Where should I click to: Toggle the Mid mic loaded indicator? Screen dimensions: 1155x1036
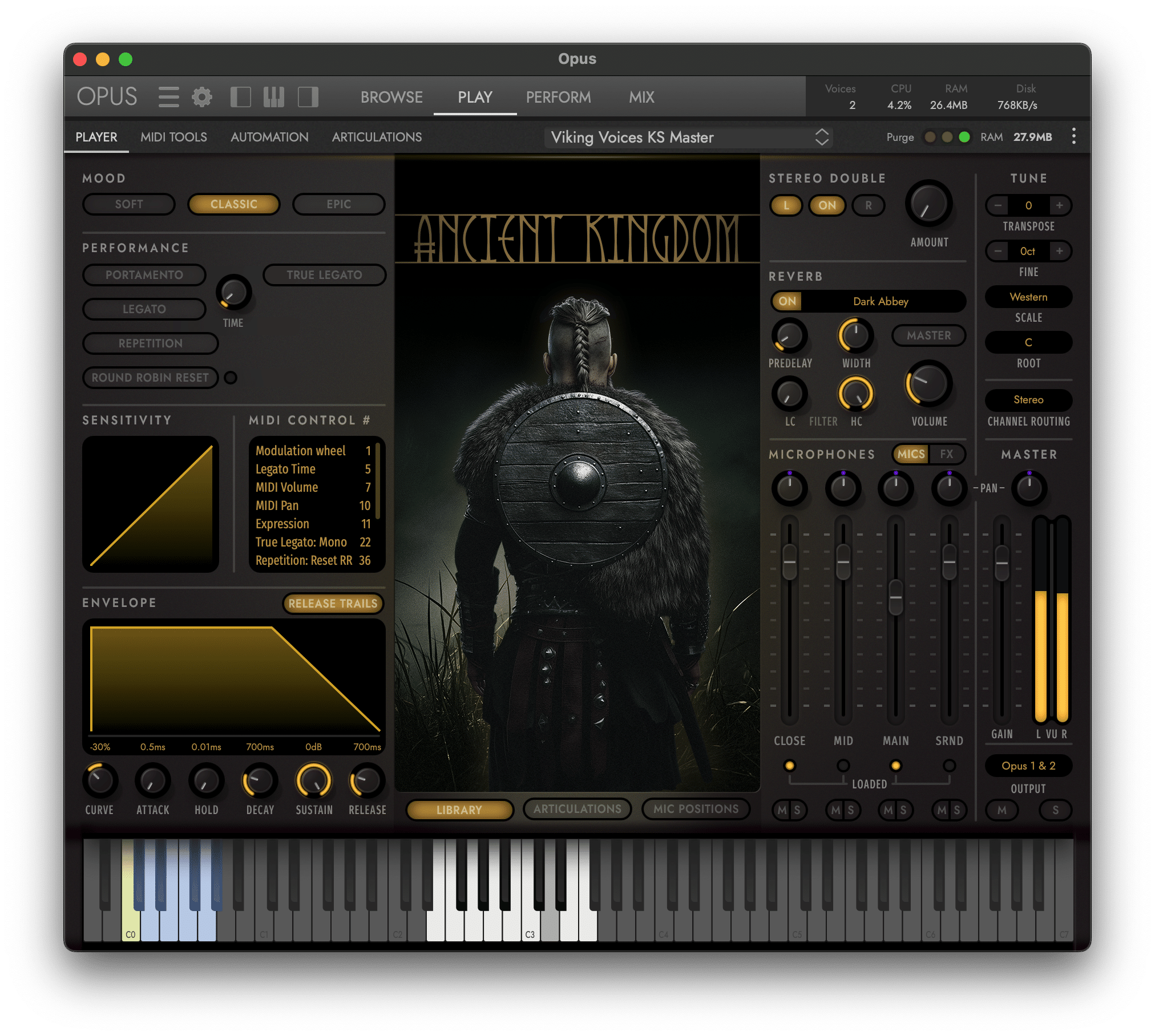point(843,766)
